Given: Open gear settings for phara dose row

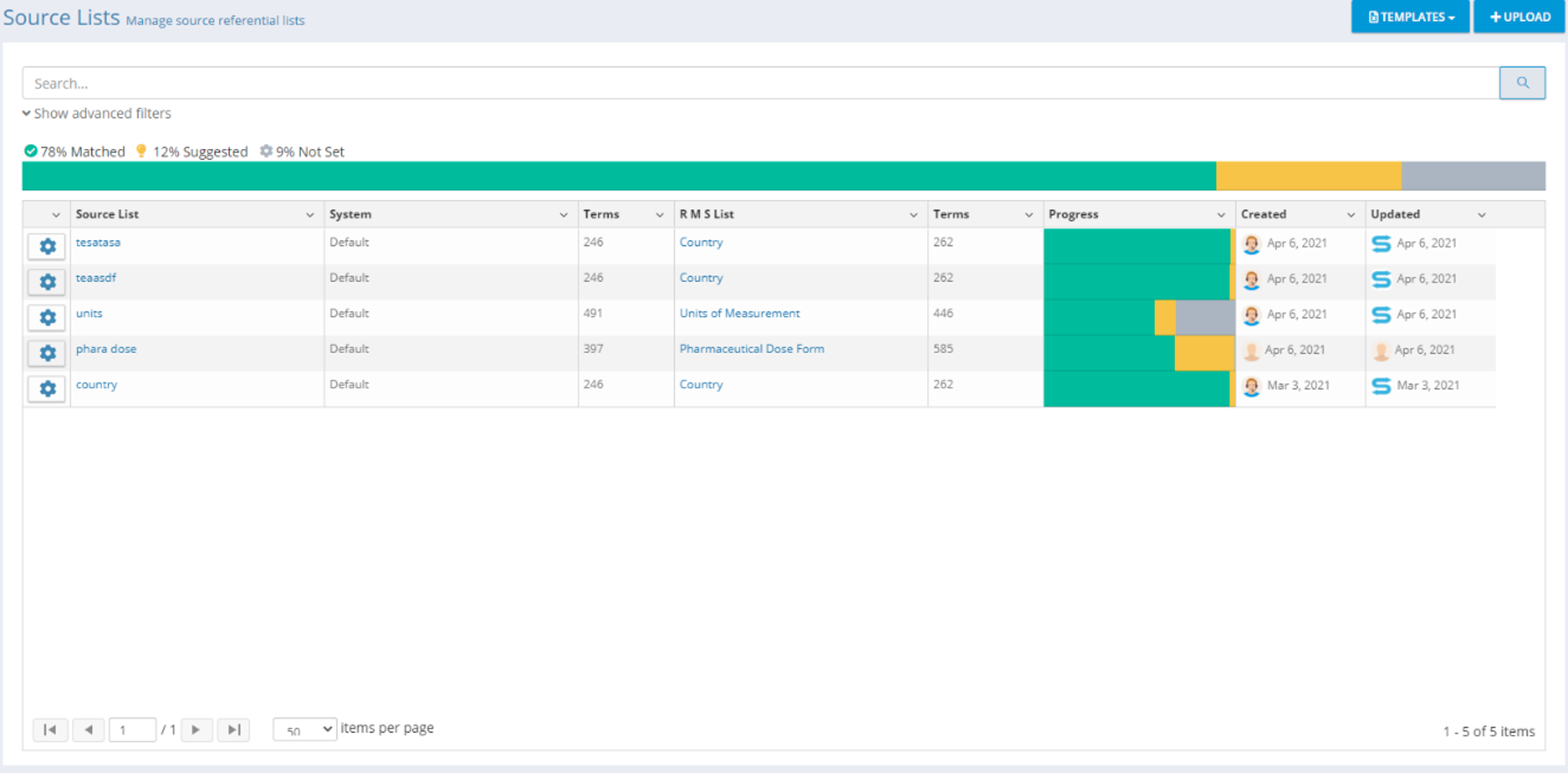Looking at the screenshot, I should (47, 353).
